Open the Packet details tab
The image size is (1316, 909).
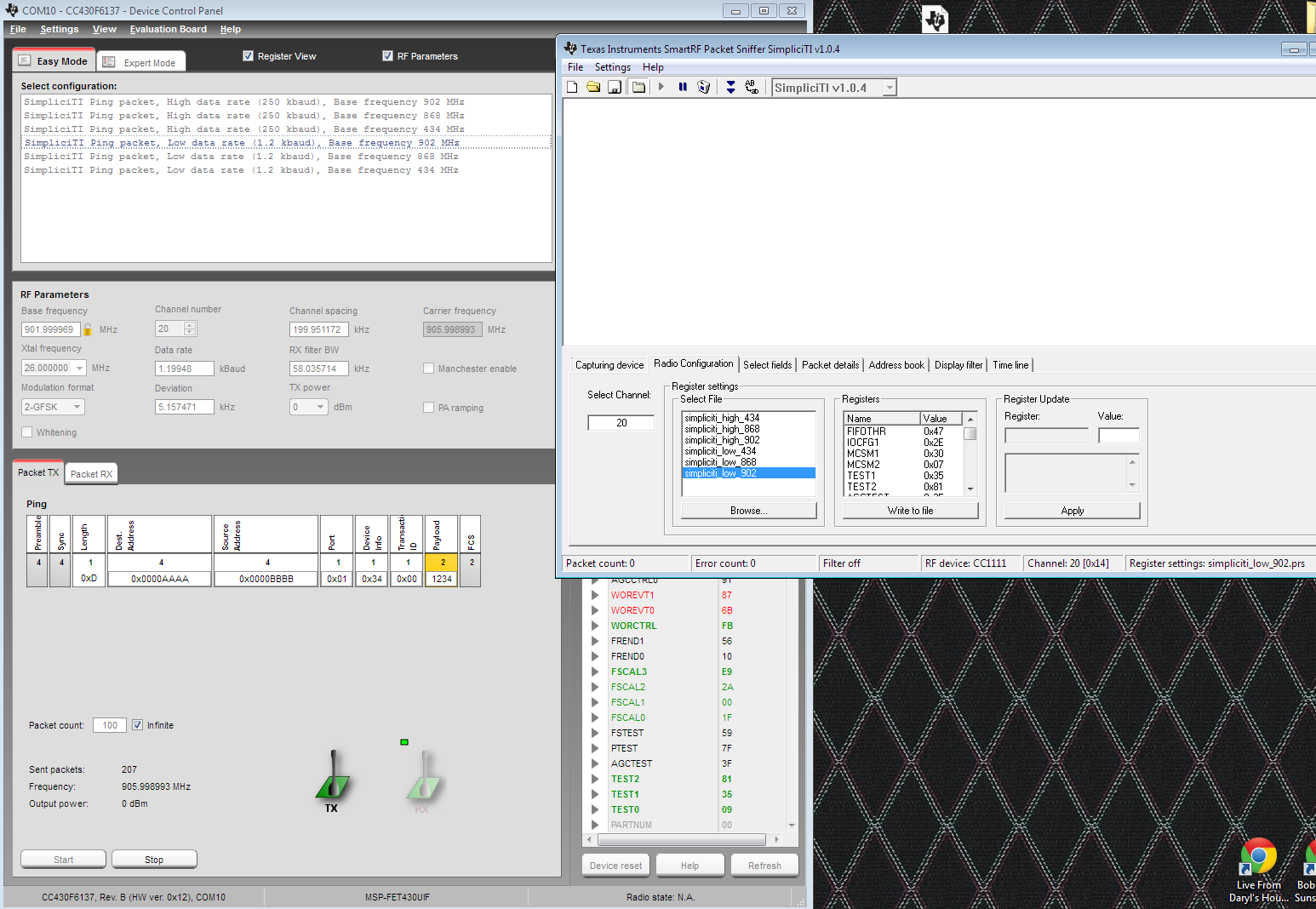831,365
